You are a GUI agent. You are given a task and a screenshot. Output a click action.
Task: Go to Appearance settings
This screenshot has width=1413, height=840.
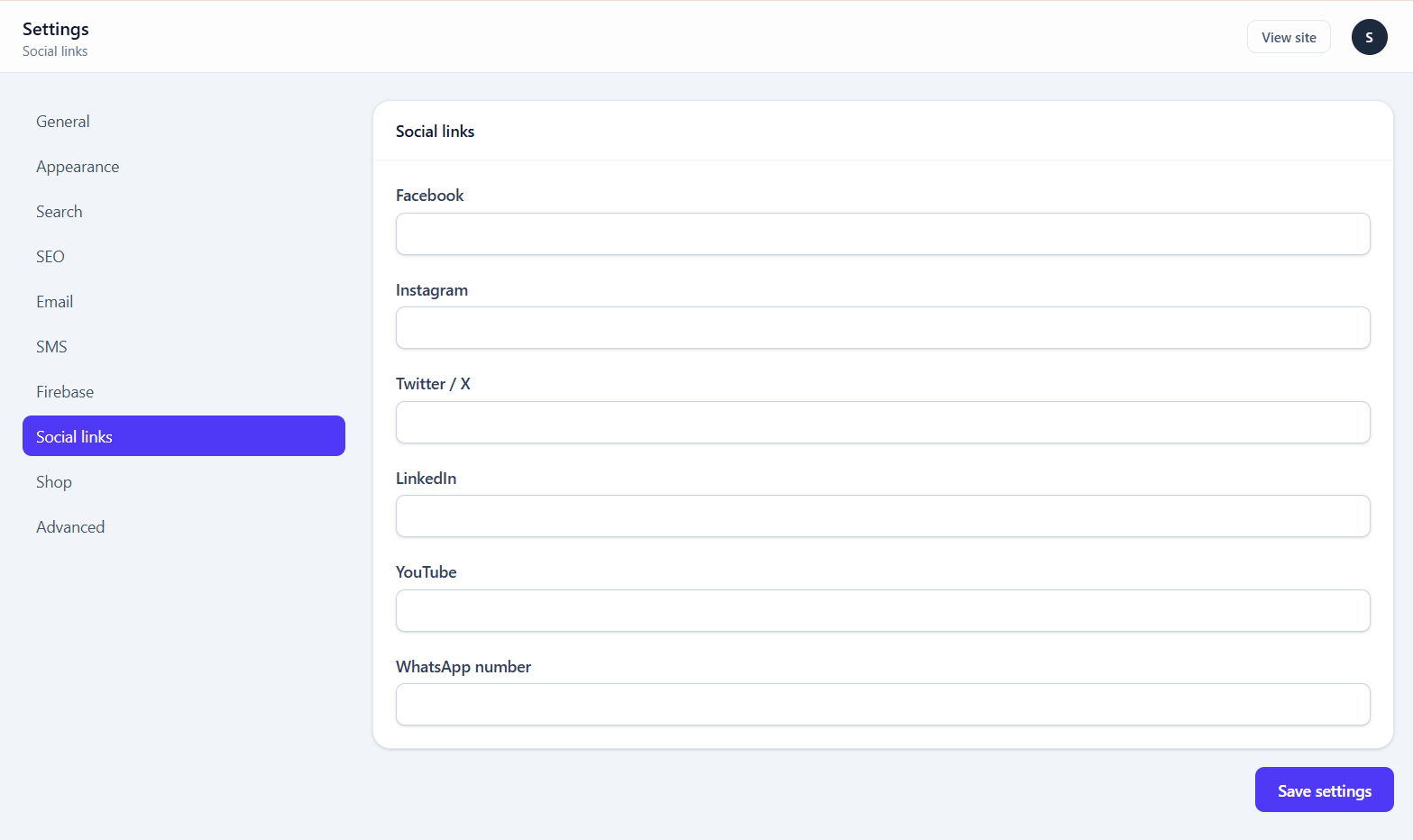184,166
